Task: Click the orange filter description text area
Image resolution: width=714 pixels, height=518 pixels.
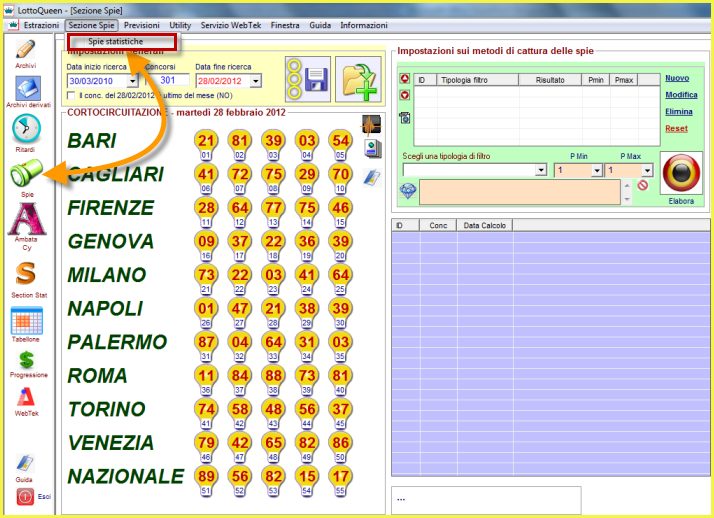Action: pos(520,192)
